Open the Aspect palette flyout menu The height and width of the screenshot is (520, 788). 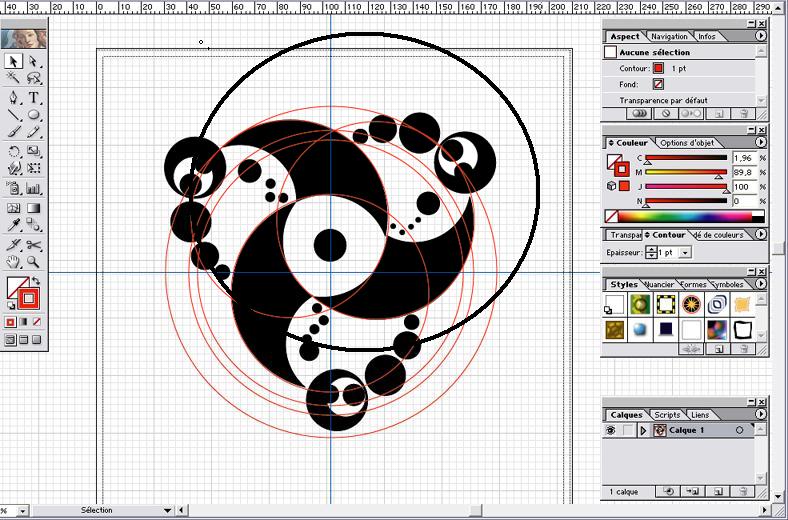760,36
